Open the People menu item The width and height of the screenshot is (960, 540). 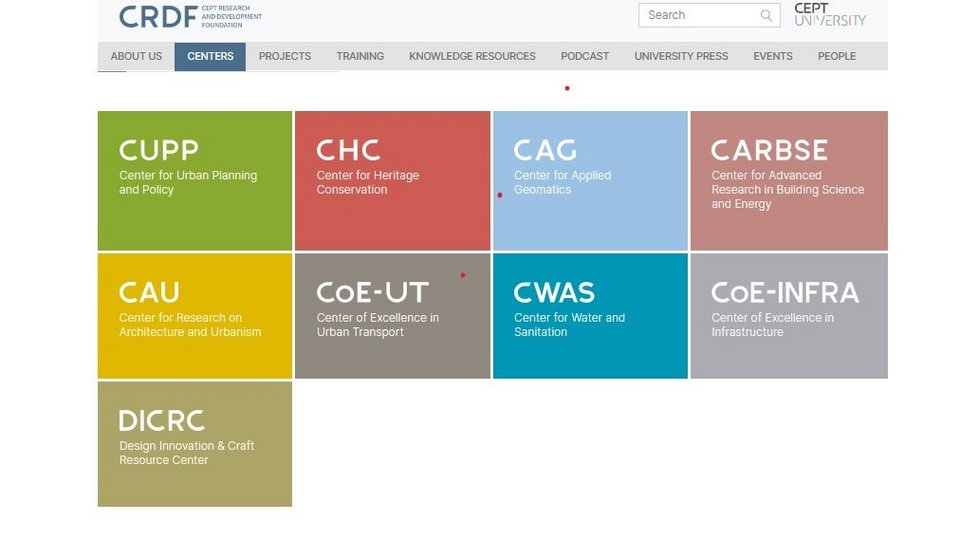coord(837,56)
